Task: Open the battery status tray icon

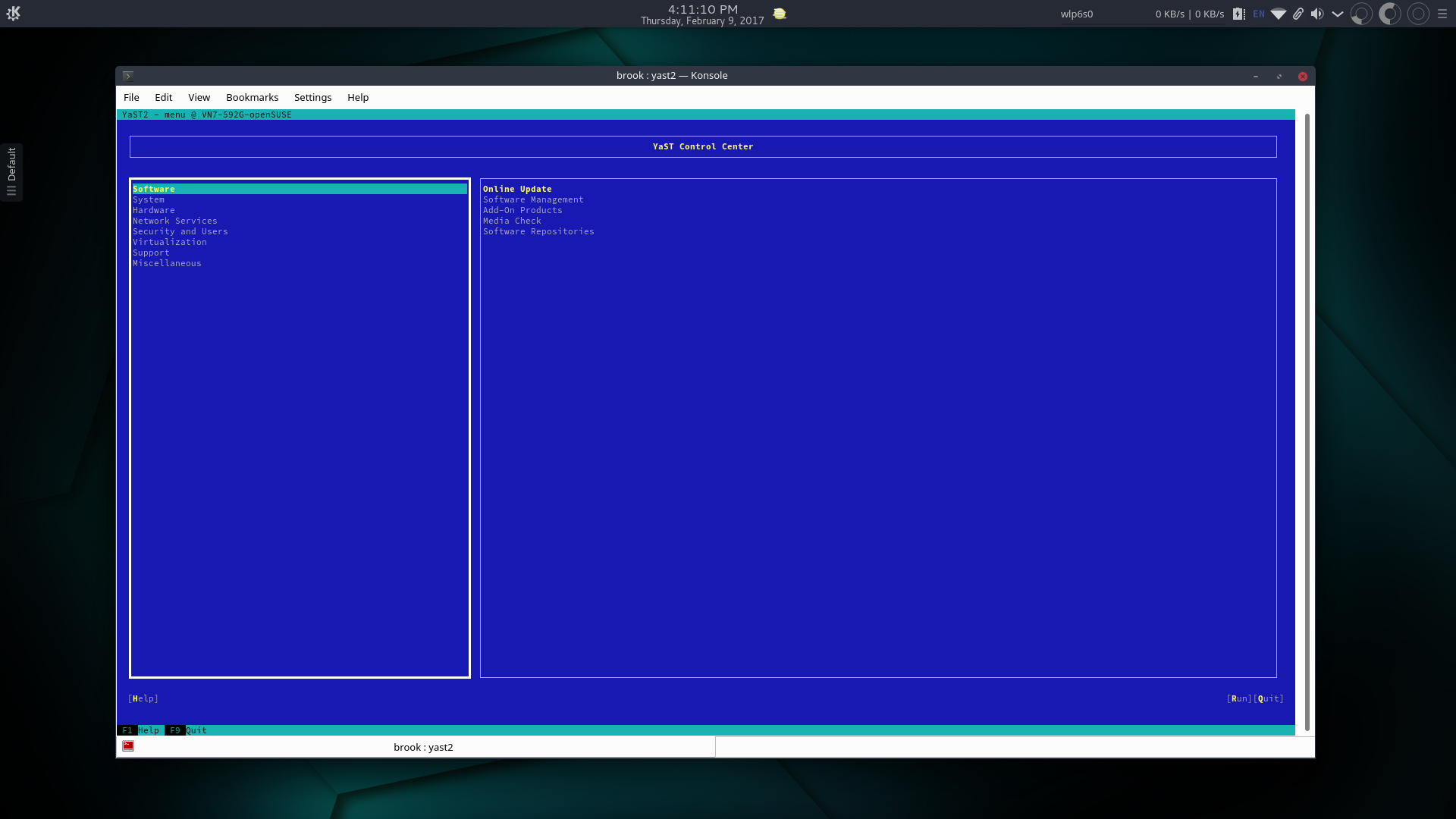Action: coord(1238,14)
